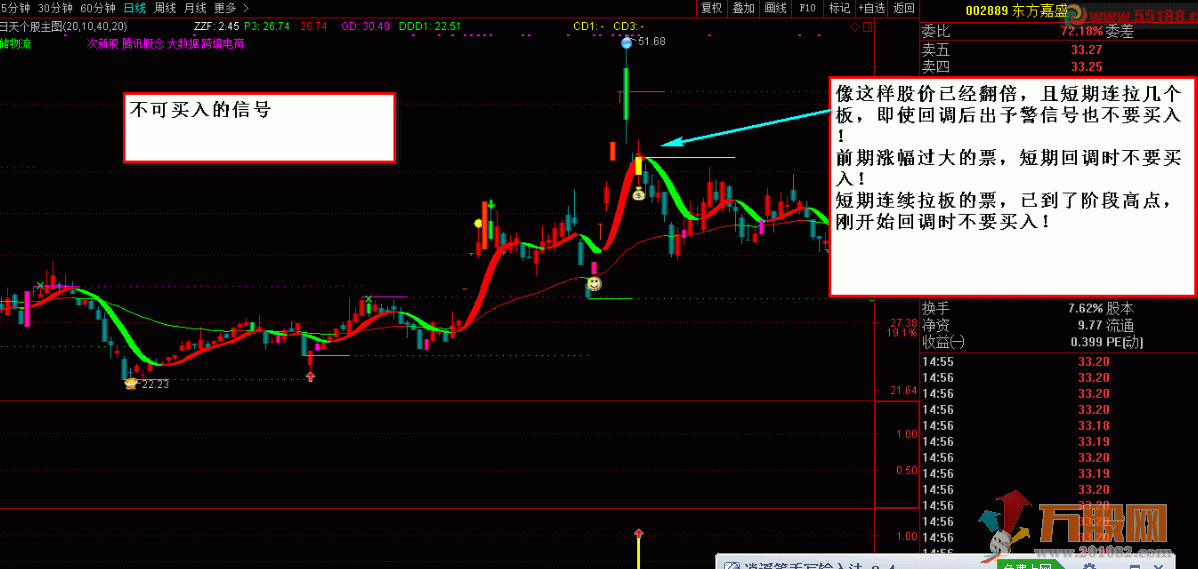This screenshot has height=569, width=1198.
Task: Click the 复权 button
Action: tap(711, 8)
